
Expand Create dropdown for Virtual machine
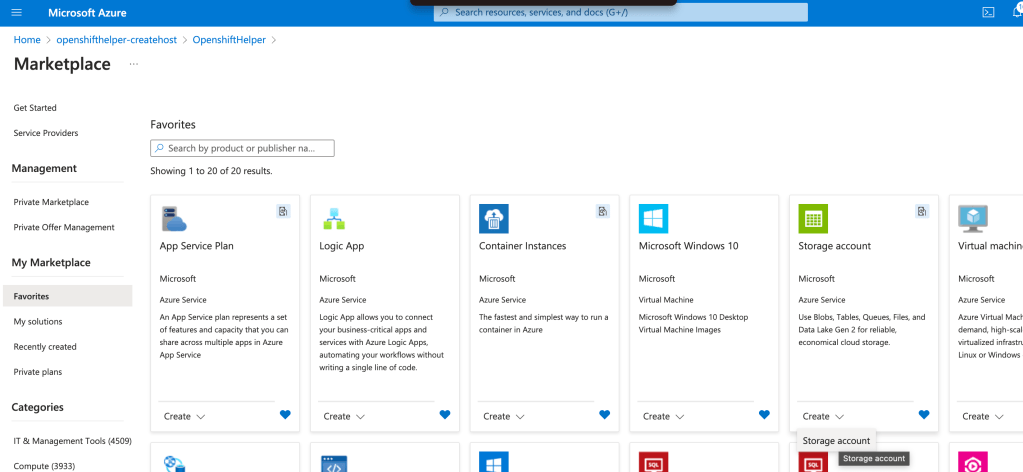(x=983, y=417)
